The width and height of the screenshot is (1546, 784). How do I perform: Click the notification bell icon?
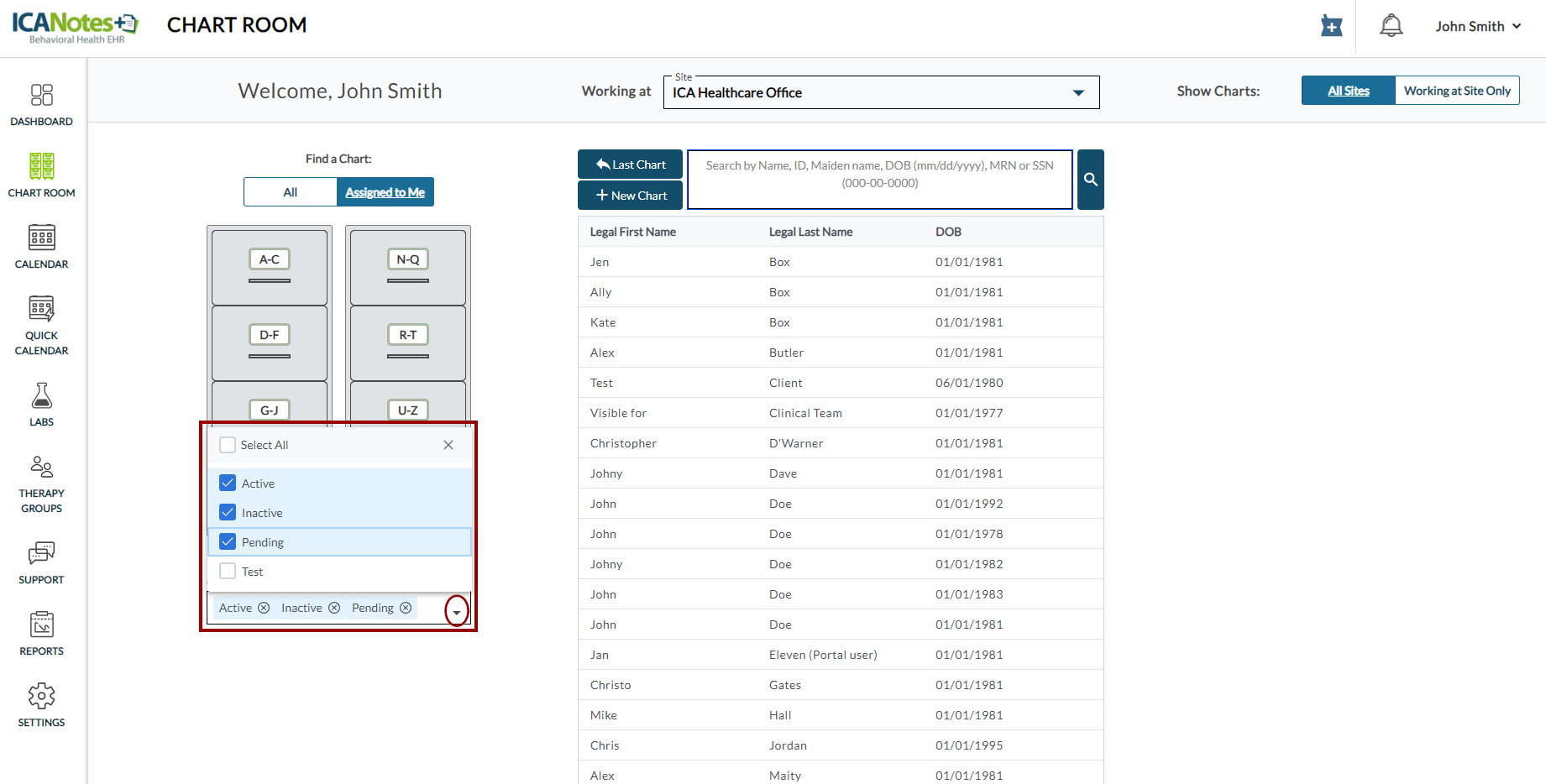(x=1391, y=26)
